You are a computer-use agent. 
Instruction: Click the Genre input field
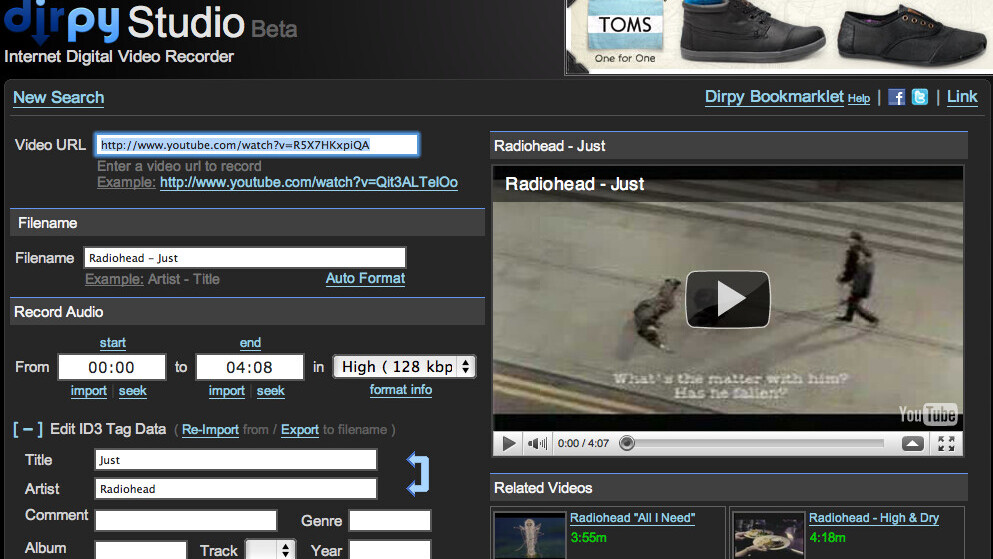(x=389, y=520)
